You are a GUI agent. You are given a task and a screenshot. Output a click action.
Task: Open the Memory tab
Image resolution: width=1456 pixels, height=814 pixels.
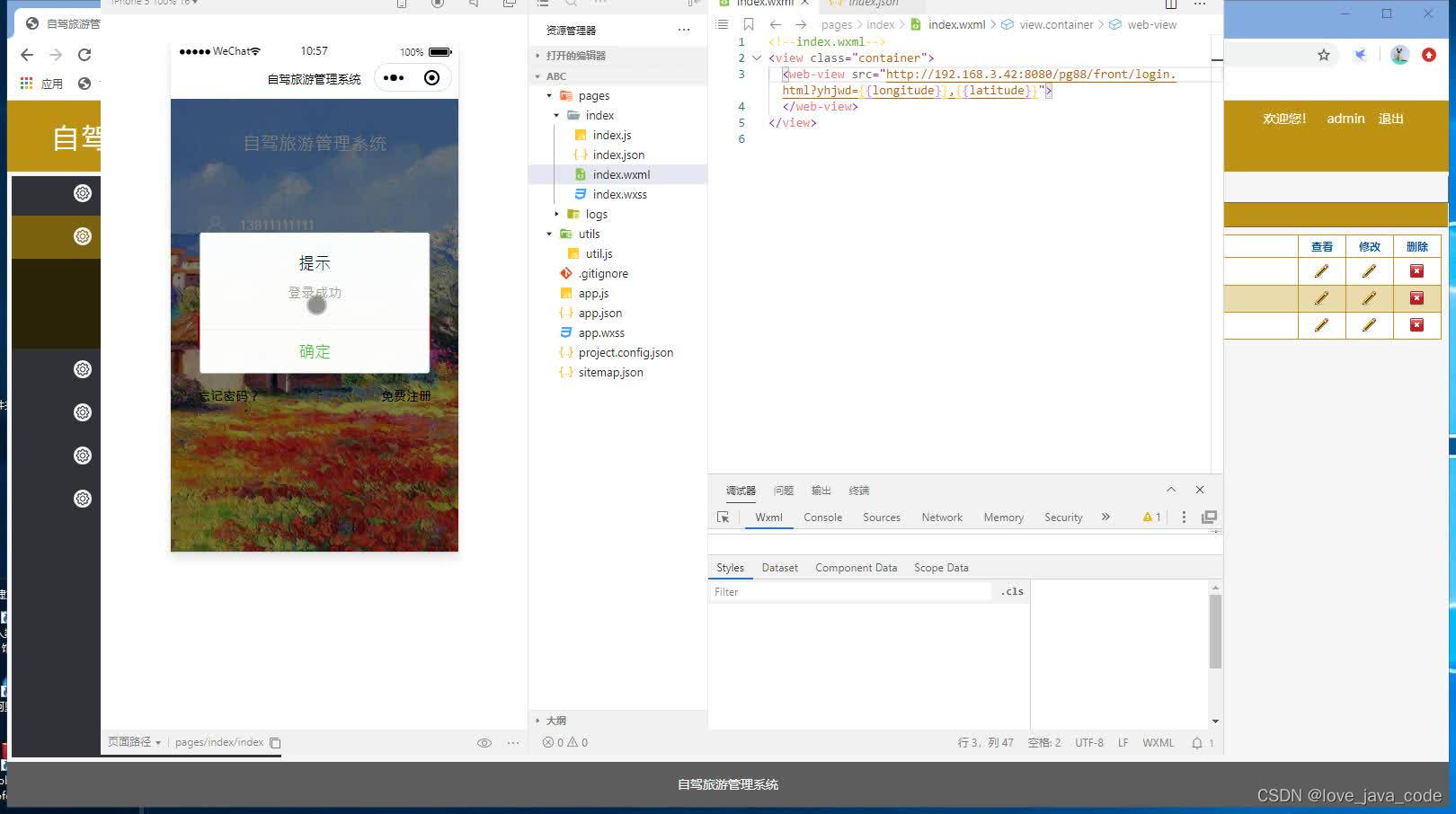point(1004,518)
